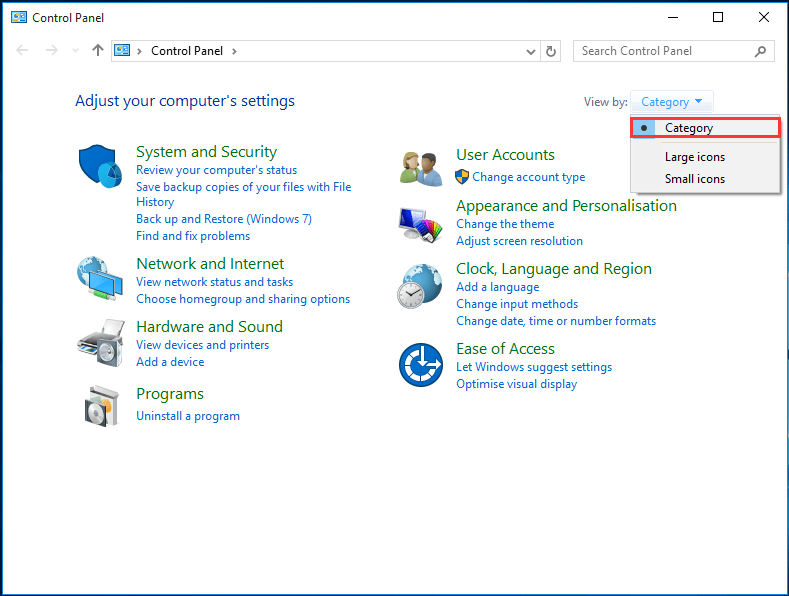
Task: Open Programs category heading
Action: click(x=170, y=394)
